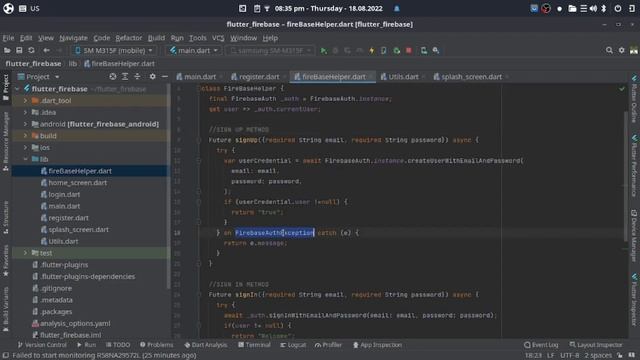Click the editor vertical scrollbar
640x360 pixels.
coord(626,176)
